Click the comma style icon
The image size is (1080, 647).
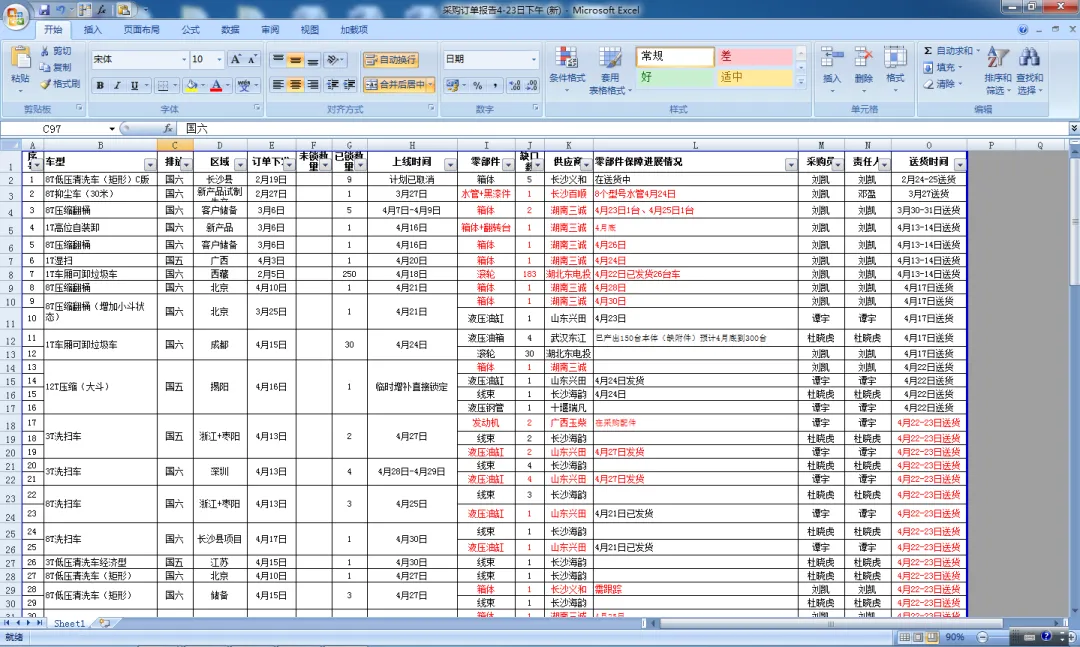pos(495,85)
